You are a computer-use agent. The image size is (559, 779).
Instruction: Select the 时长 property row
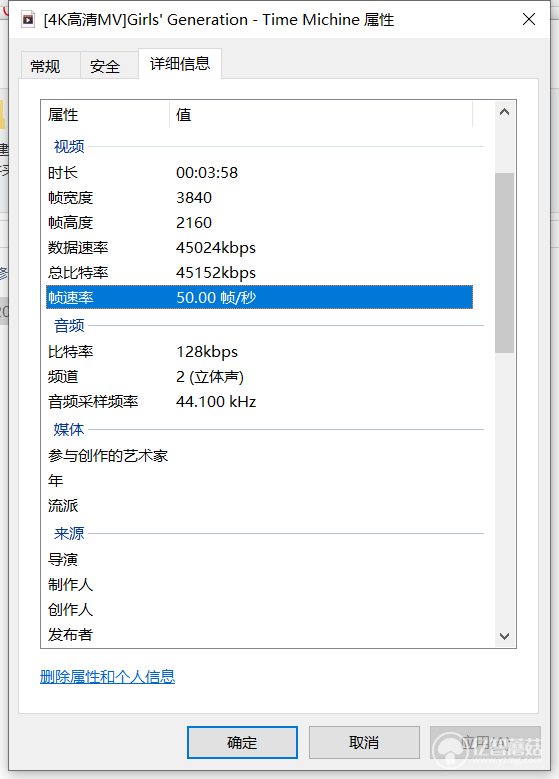pyautogui.click(x=259, y=172)
